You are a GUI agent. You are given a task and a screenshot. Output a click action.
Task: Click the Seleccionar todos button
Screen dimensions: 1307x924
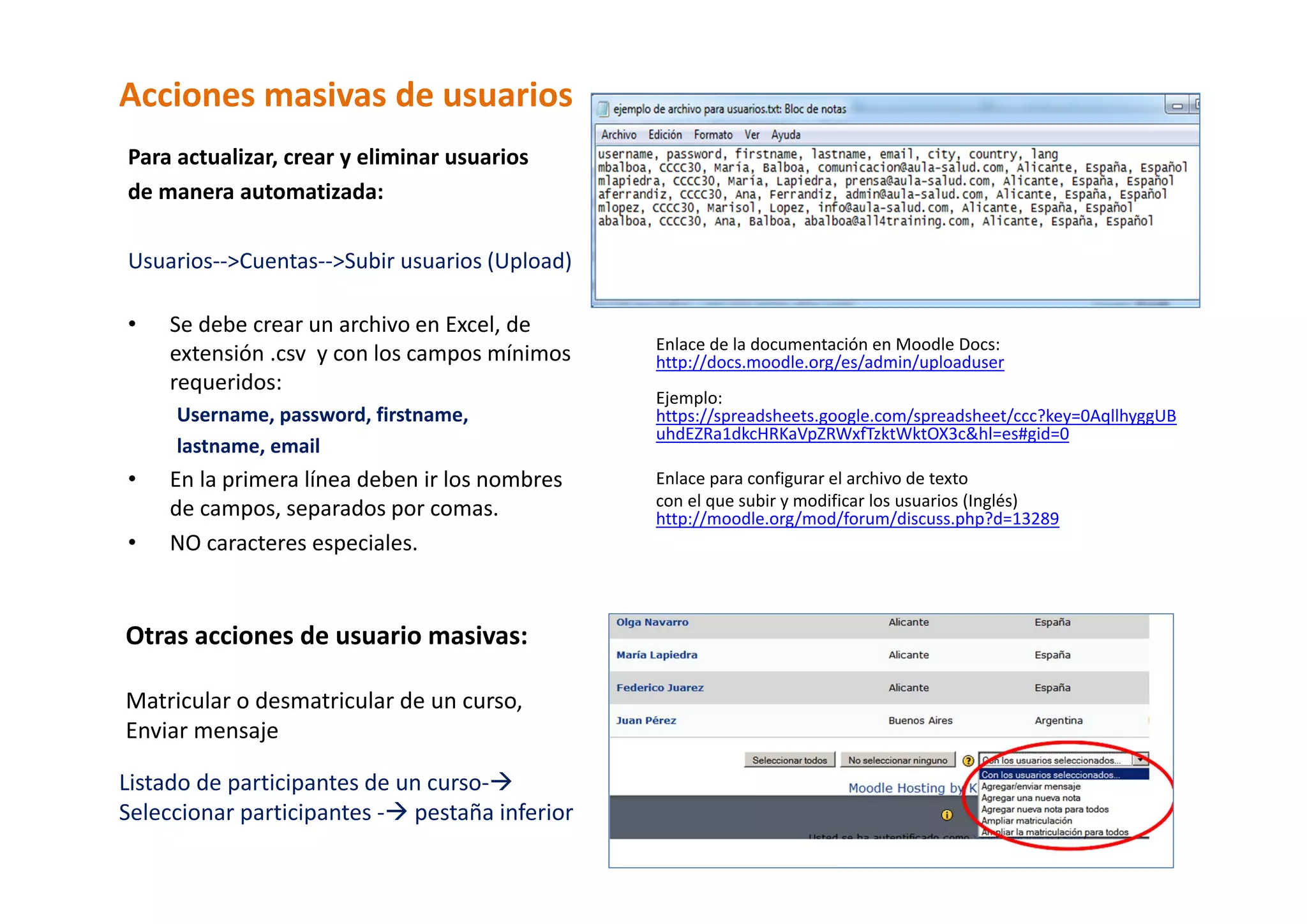point(789,760)
